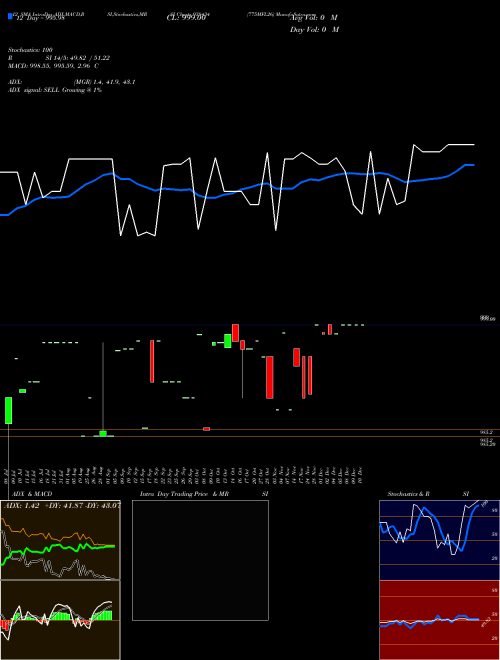500x660 pixels.
Task: Click the 'Stochastics: 100' reading
Action: (x=30, y=50)
